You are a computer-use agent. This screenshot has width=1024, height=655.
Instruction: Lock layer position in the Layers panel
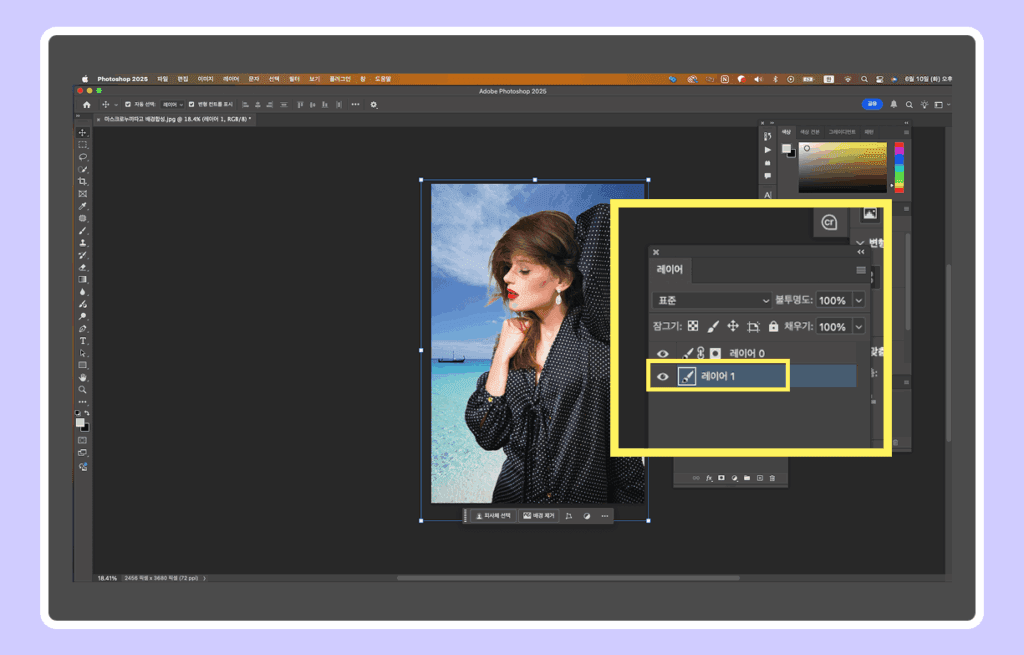[x=733, y=326]
